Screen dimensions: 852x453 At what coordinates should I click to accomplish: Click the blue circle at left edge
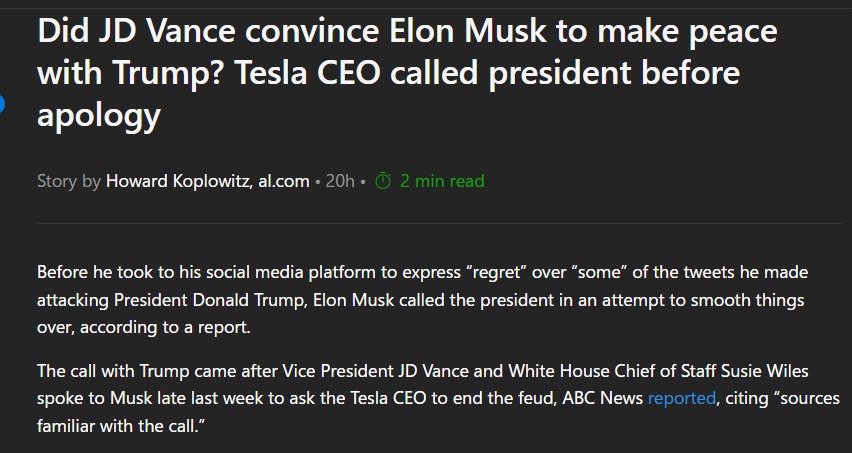click(2, 104)
